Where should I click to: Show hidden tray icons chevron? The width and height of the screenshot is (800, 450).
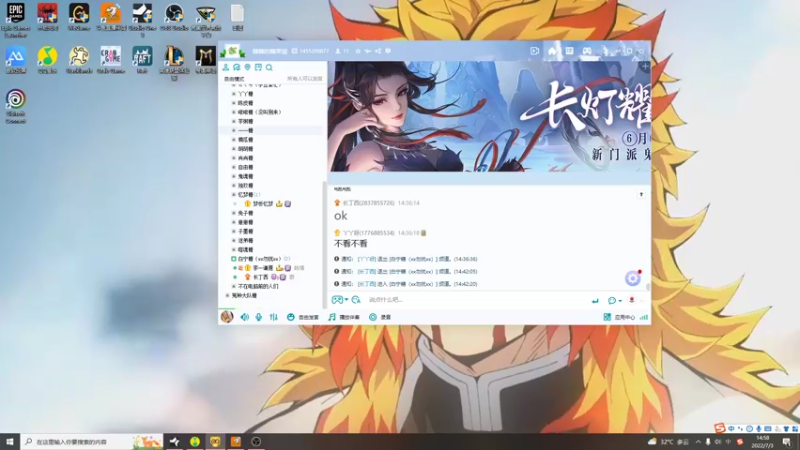[x=698, y=441]
